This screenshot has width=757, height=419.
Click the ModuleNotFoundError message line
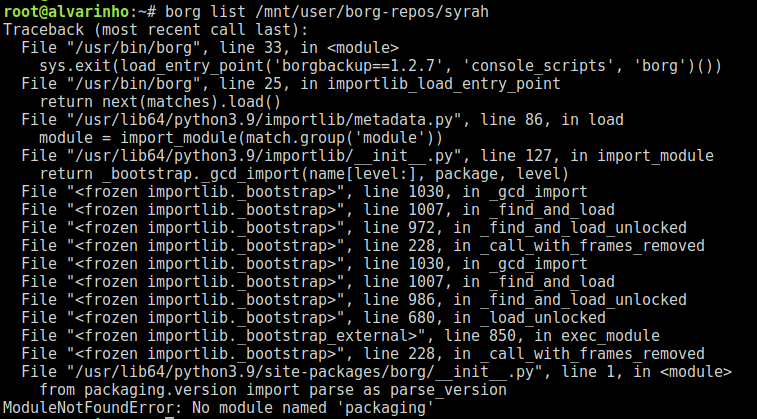pyautogui.click(x=218, y=408)
